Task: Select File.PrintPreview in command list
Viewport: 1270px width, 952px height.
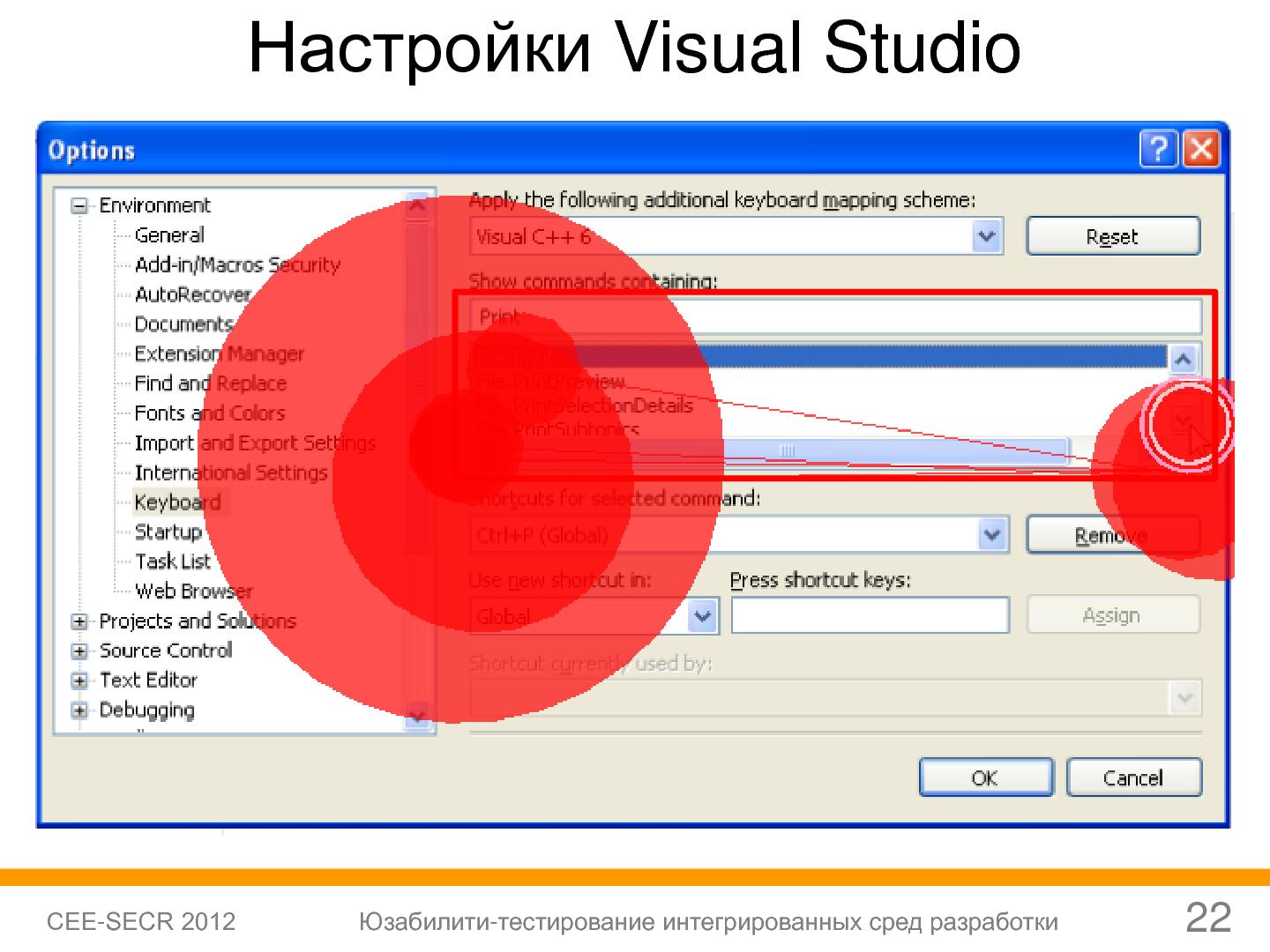Action: [x=550, y=382]
